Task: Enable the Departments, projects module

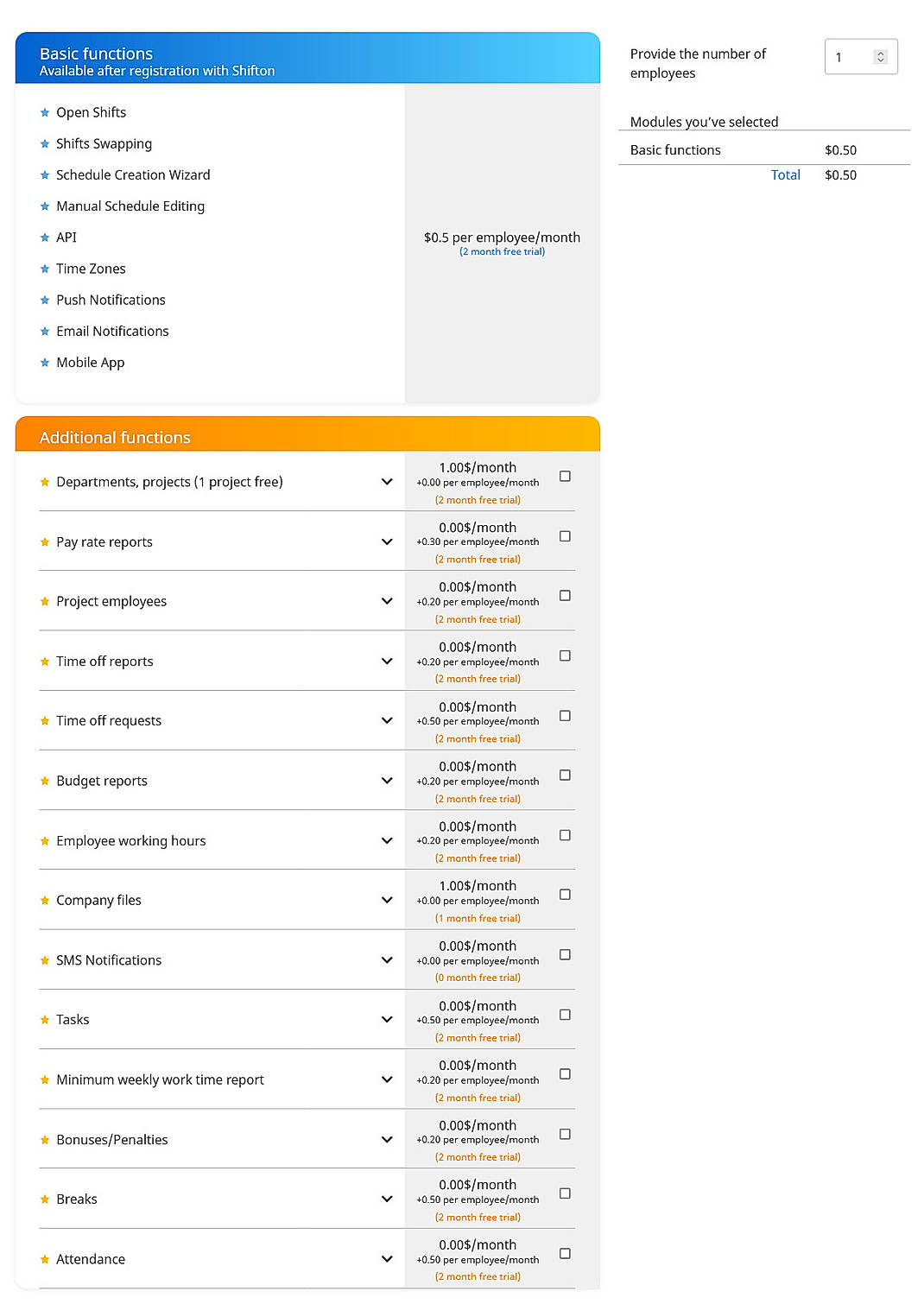Action: [565, 476]
